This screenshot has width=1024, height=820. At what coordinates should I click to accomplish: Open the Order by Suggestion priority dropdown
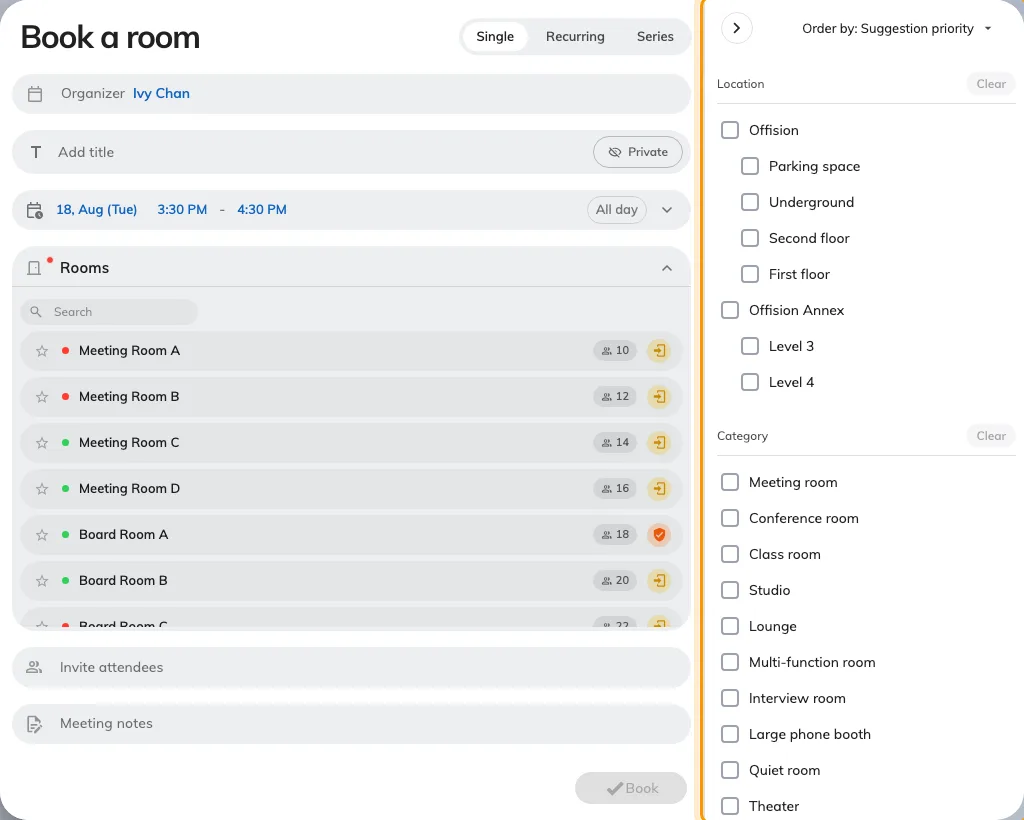tap(895, 29)
